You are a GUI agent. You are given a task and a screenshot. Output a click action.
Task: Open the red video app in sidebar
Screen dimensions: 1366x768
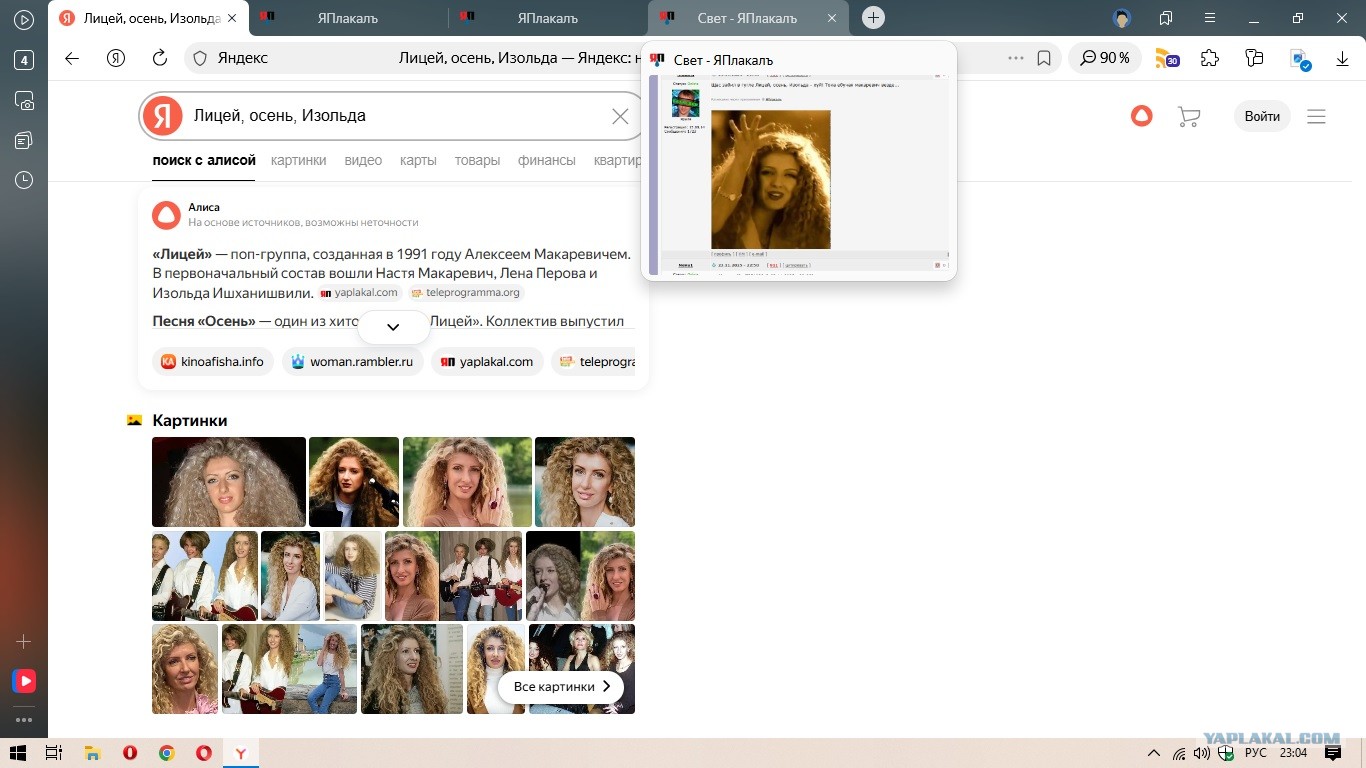24,681
